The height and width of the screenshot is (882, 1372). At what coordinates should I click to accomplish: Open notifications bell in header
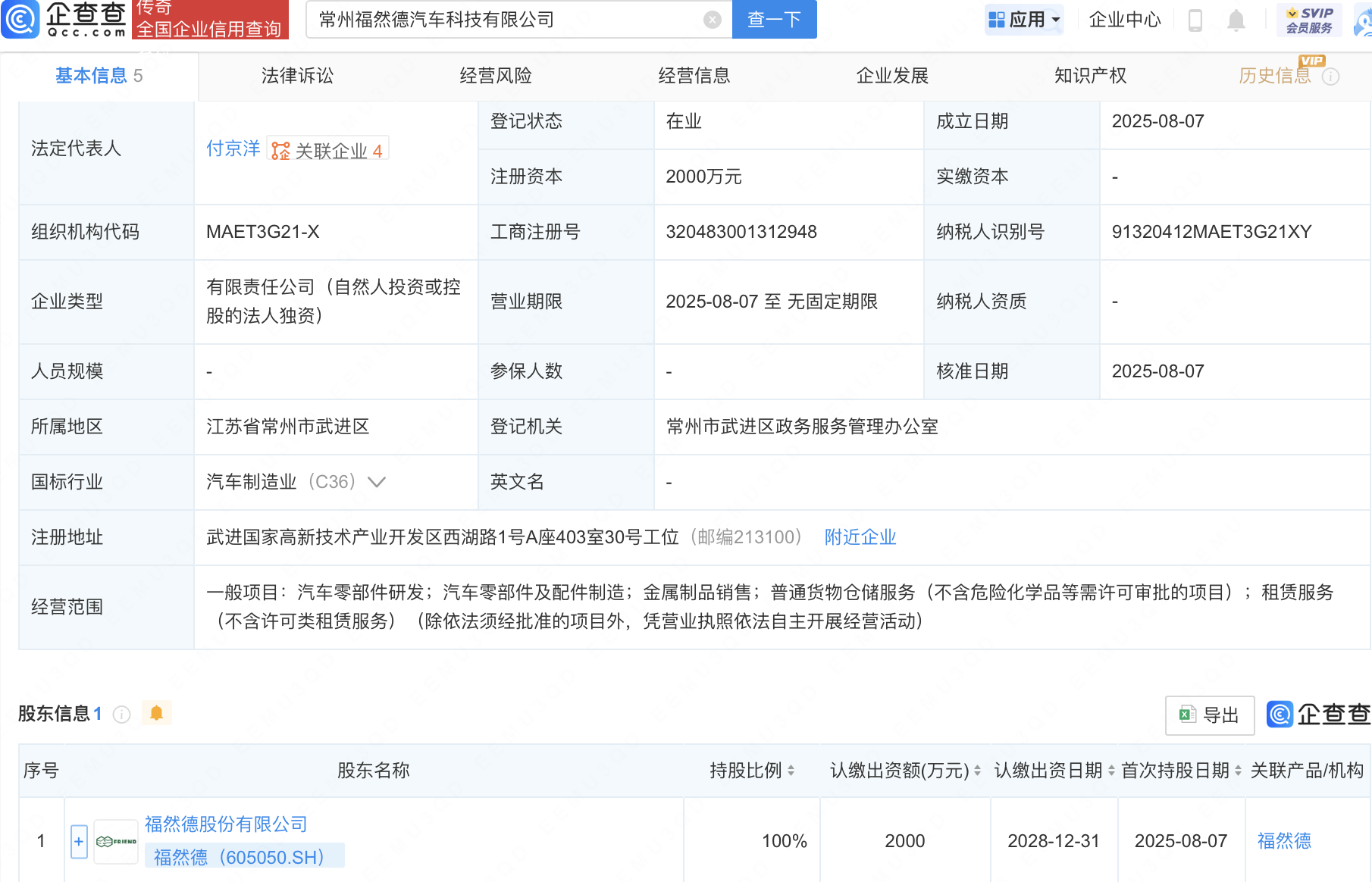pos(1236,20)
